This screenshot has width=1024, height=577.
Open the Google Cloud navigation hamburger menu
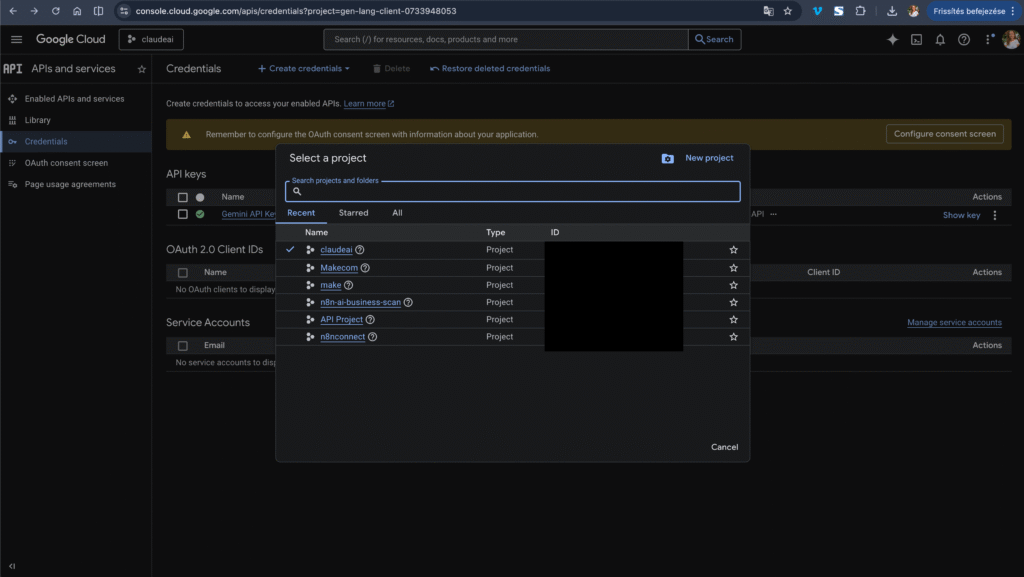[17, 39]
